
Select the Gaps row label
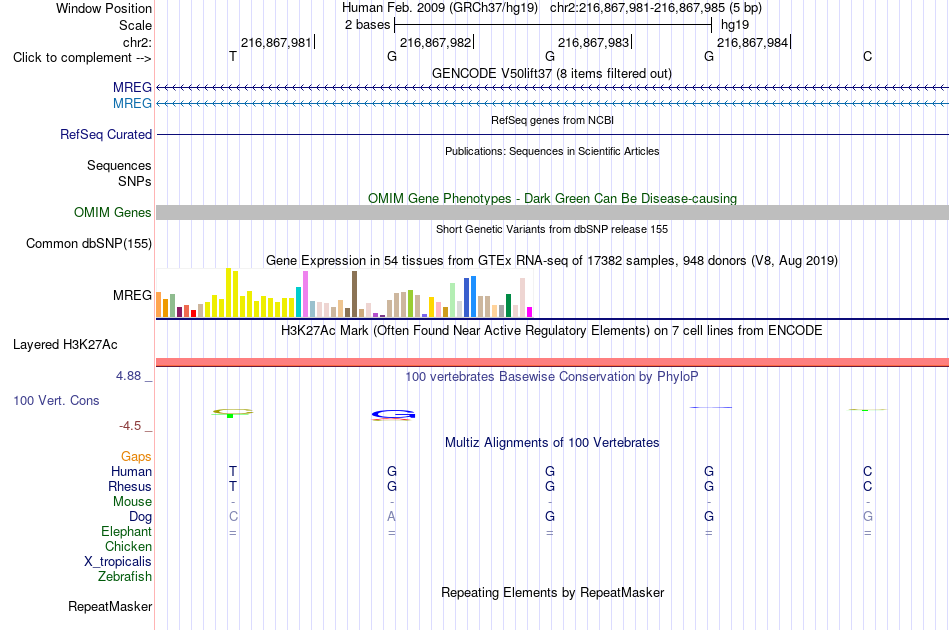coord(136,456)
